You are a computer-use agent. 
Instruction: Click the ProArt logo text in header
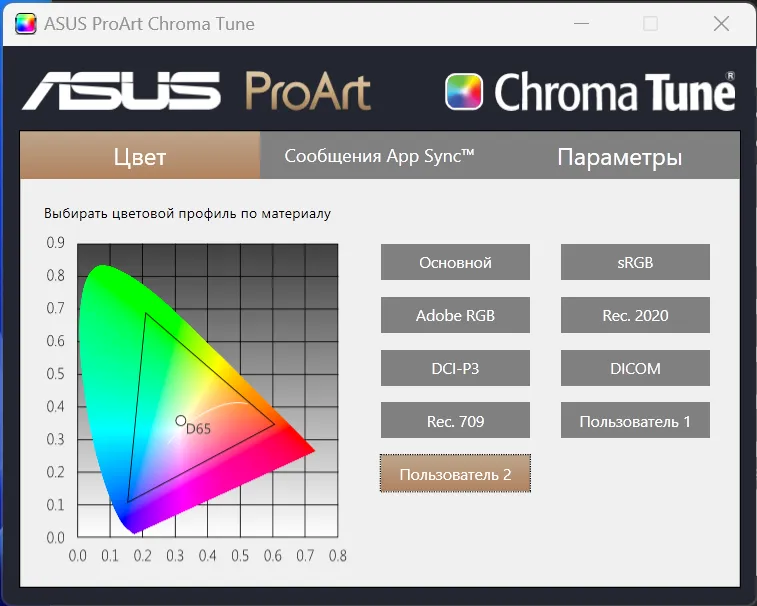point(308,91)
